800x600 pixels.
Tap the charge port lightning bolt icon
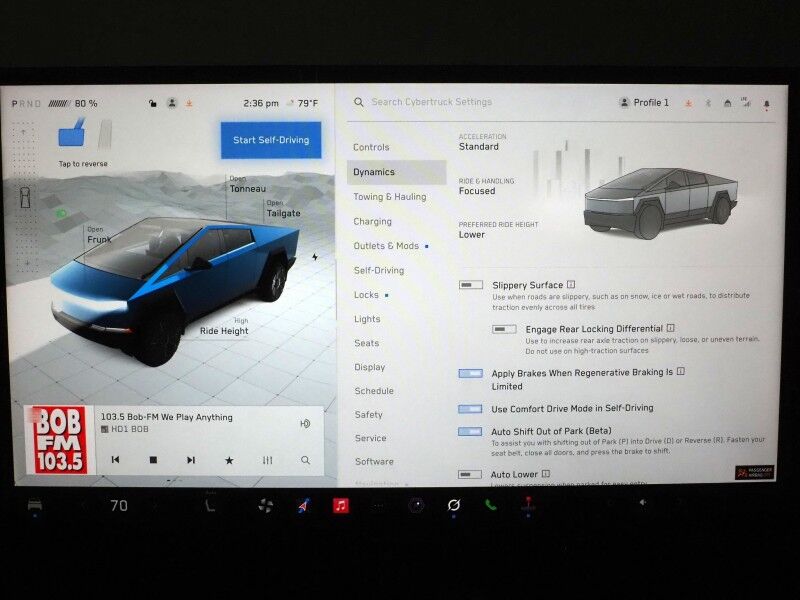pos(315,257)
